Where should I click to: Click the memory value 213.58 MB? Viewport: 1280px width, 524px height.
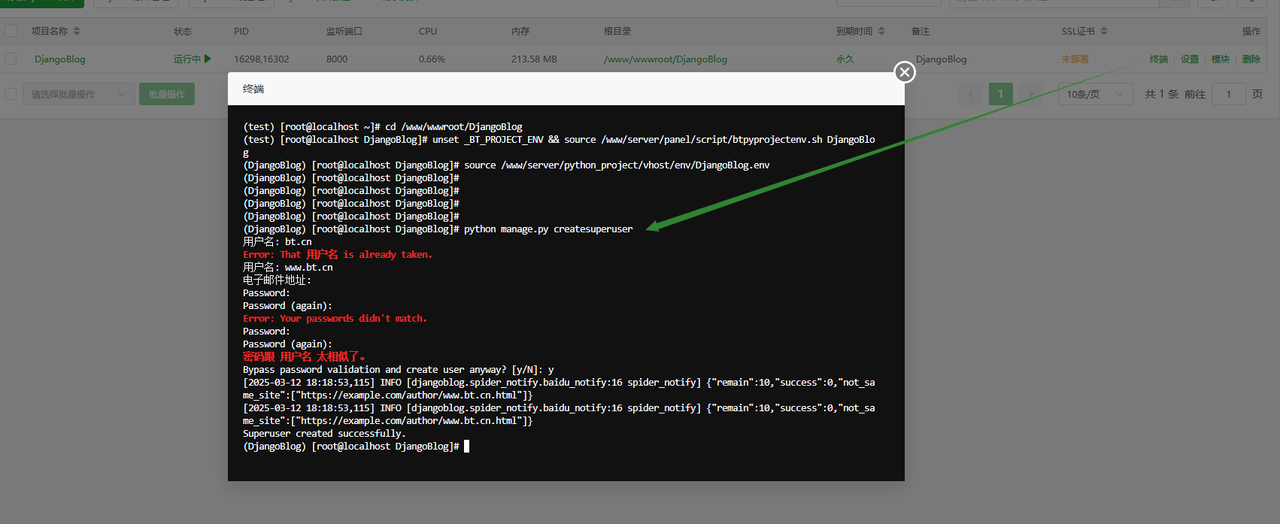click(534, 59)
